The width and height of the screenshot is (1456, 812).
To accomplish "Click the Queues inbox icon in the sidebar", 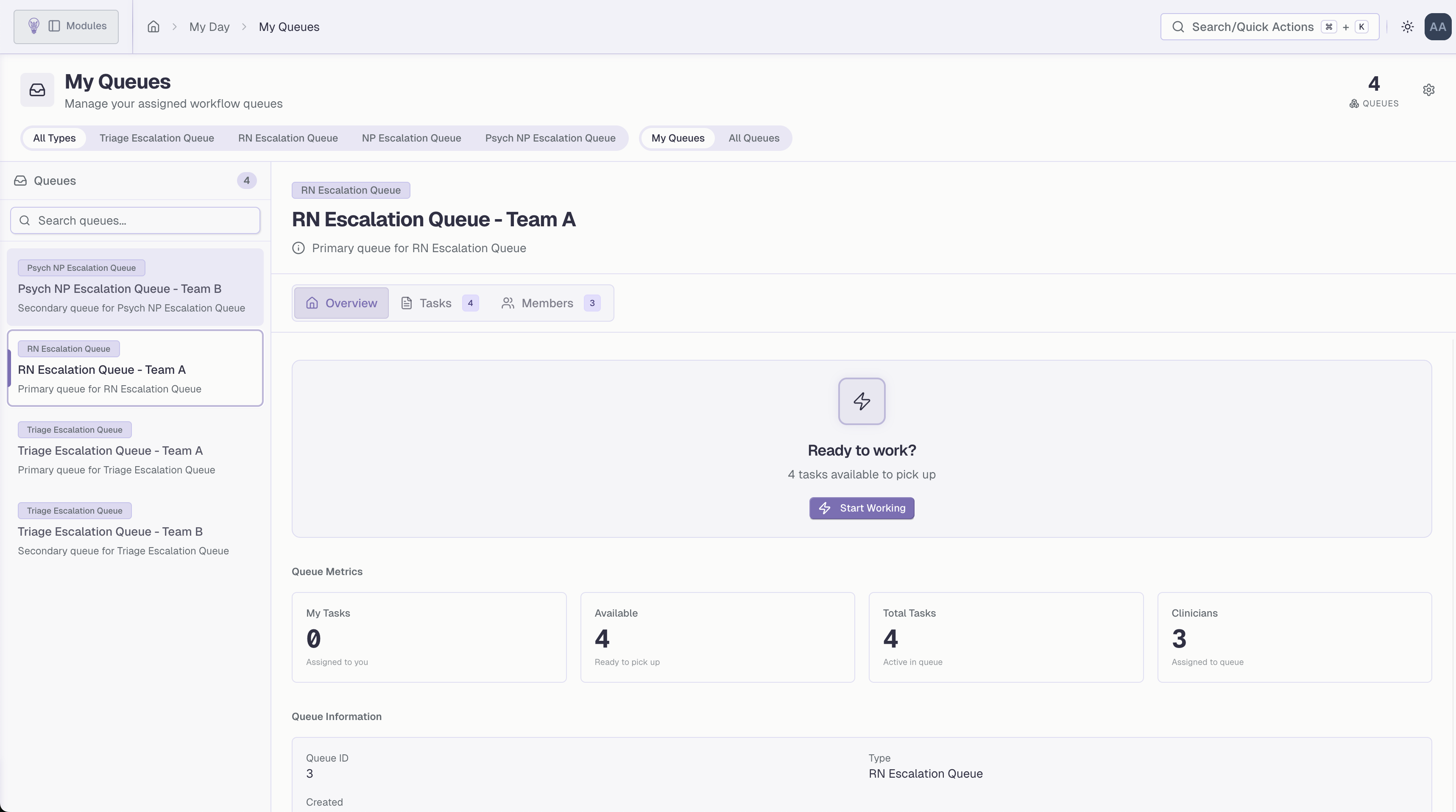I will pyautogui.click(x=20, y=180).
